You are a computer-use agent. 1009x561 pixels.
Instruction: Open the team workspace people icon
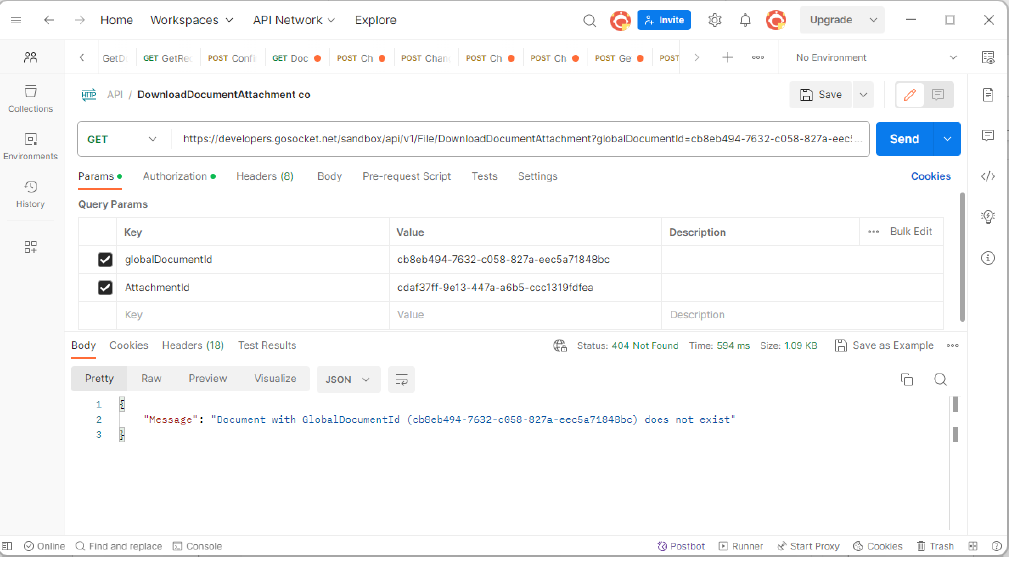click(30, 57)
